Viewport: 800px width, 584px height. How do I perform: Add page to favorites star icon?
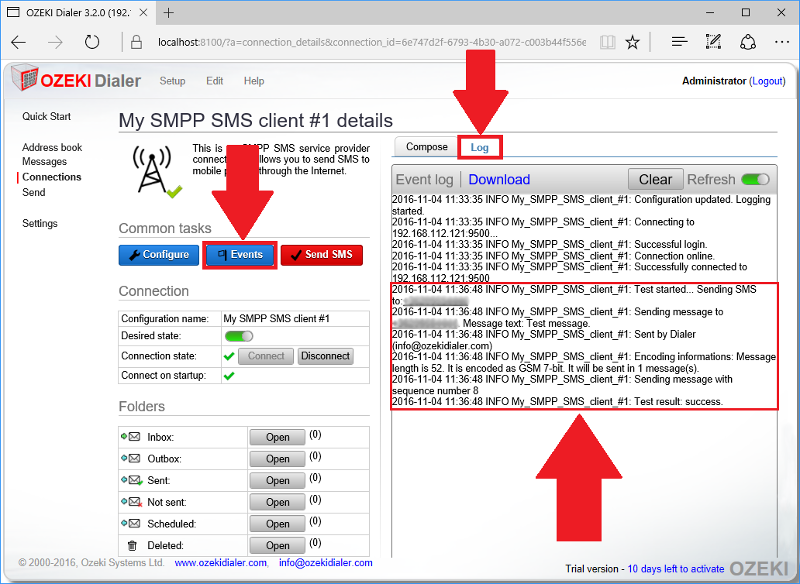pyautogui.click(x=632, y=43)
